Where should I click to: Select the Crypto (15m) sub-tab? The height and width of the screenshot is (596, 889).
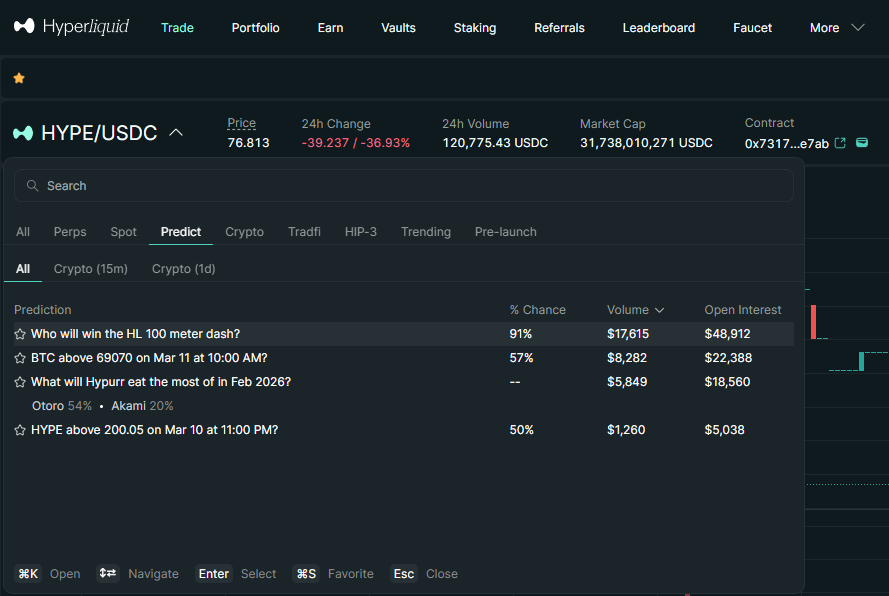click(91, 269)
